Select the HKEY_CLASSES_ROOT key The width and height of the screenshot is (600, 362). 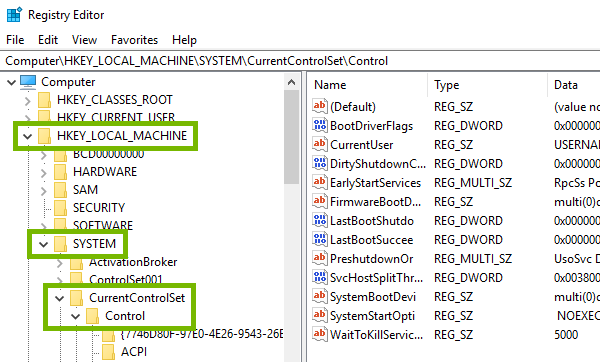pyautogui.click(x=114, y=100)
